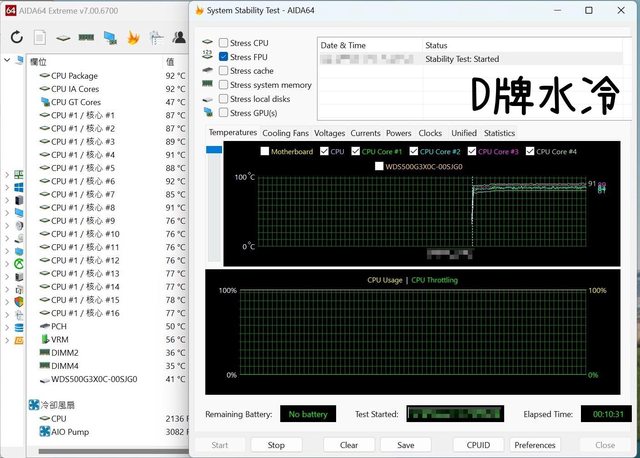This screenshot has width=640, height=458.
Task: Open the Report page icon in toolbar
Action: [40, 37]
